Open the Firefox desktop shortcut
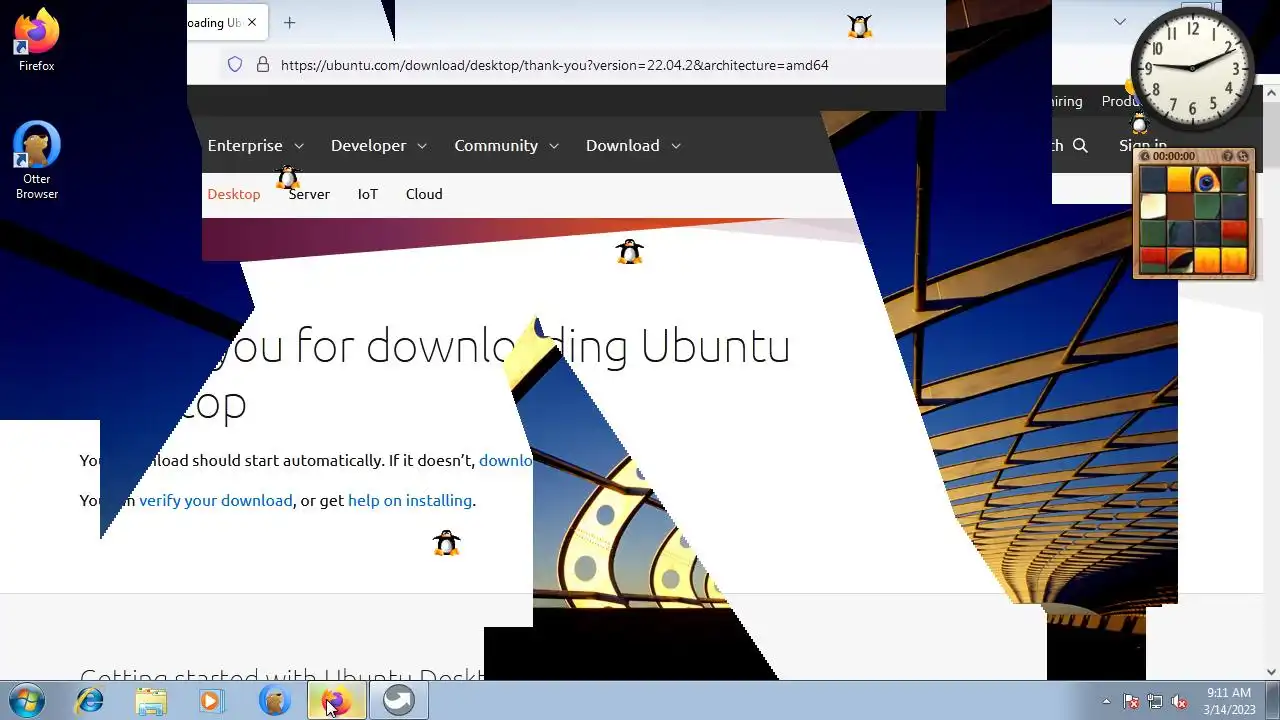This screenshot has width=1280, height=720. pos(37,40)
